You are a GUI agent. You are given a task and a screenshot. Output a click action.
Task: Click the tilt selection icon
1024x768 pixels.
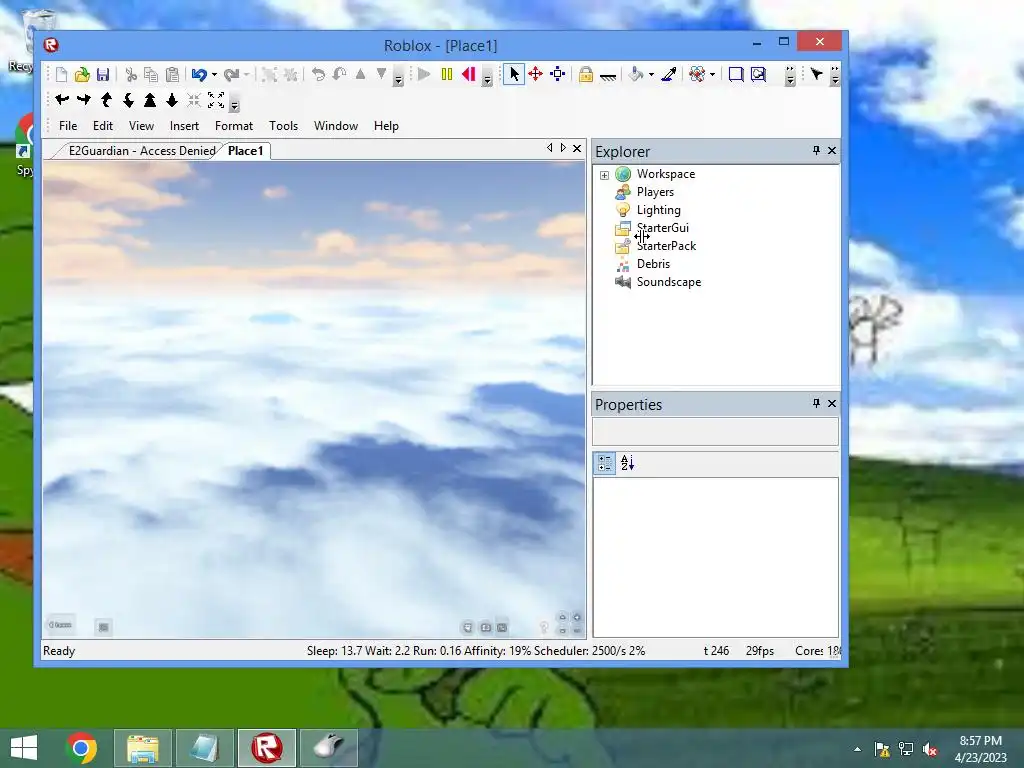[339, 74]
